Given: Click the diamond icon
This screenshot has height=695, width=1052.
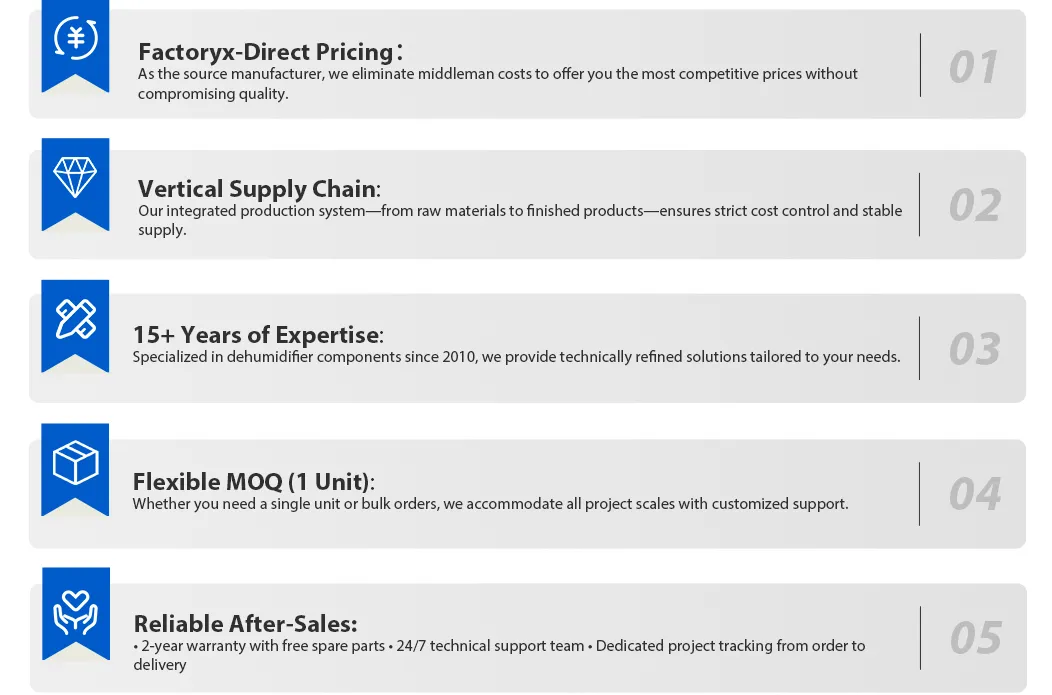Looking at the screenshot, I should (x=75, y=178).
